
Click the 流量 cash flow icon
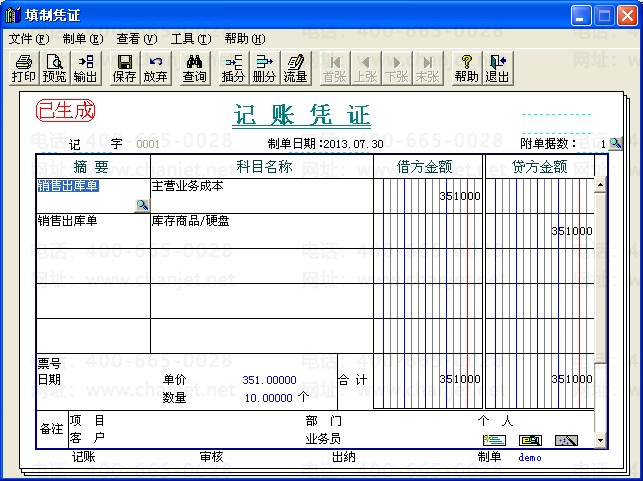pos(295,68)
